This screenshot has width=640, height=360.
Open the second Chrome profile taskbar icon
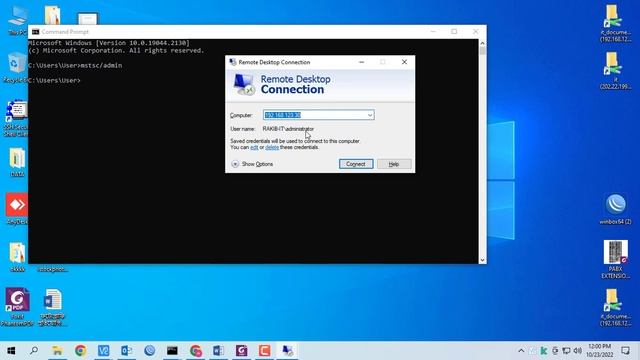point(196,351)
